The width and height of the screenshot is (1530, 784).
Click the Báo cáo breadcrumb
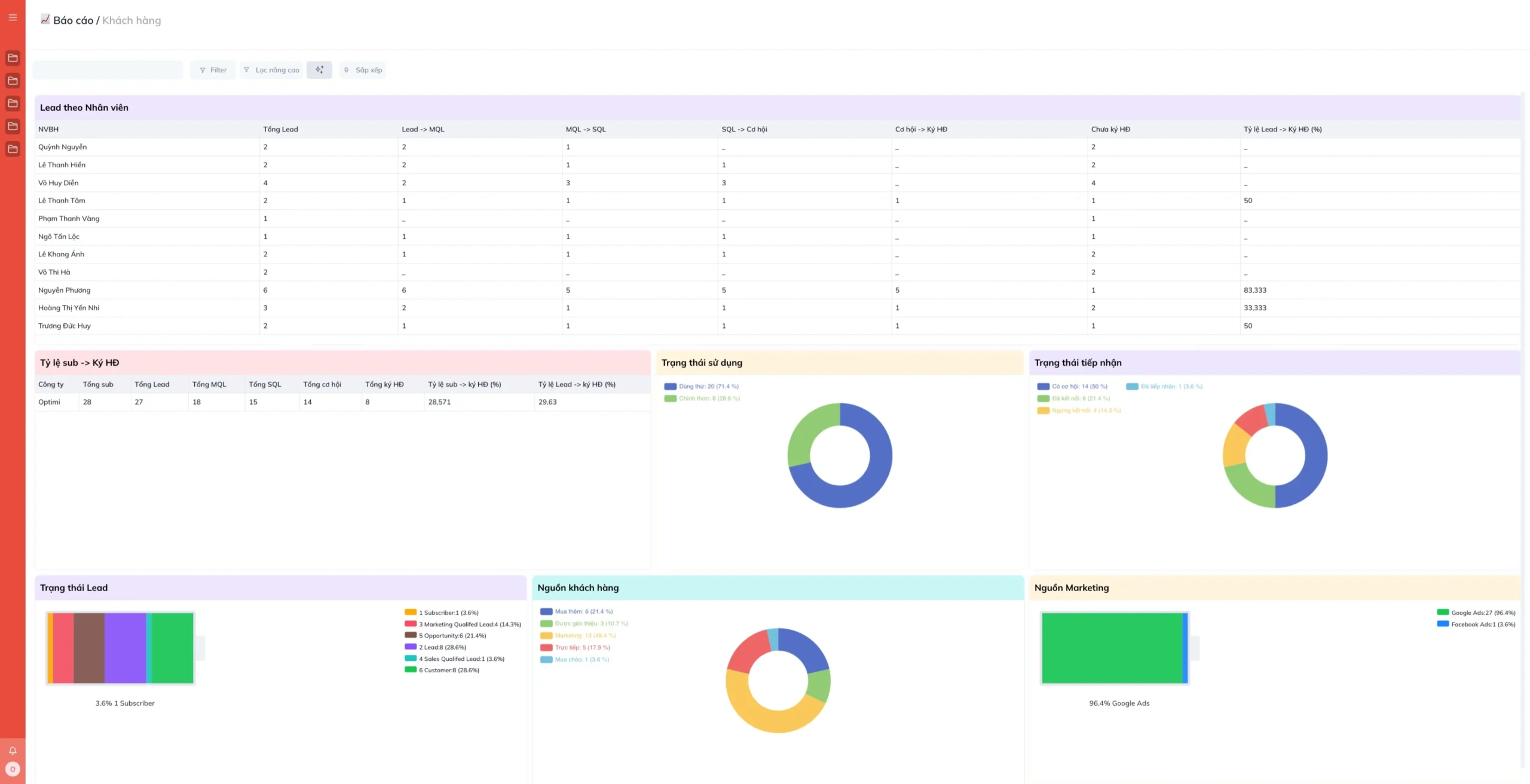73,20
